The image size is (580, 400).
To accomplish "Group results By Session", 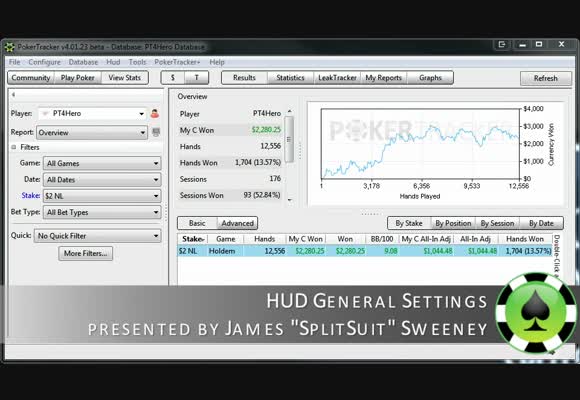I will [497, 223].
